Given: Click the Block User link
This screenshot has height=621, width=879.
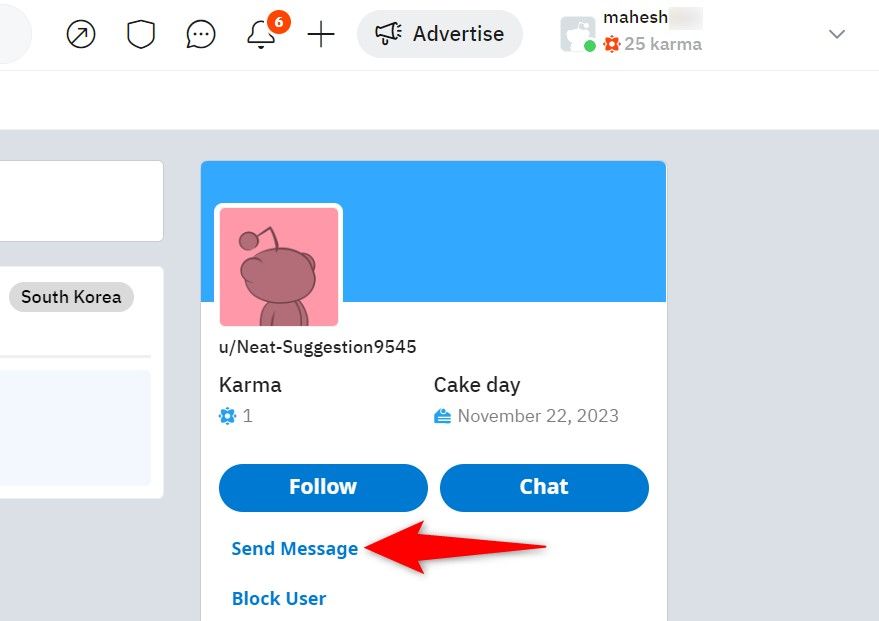Looking at the screenshot, I should (x=279, y=599).
